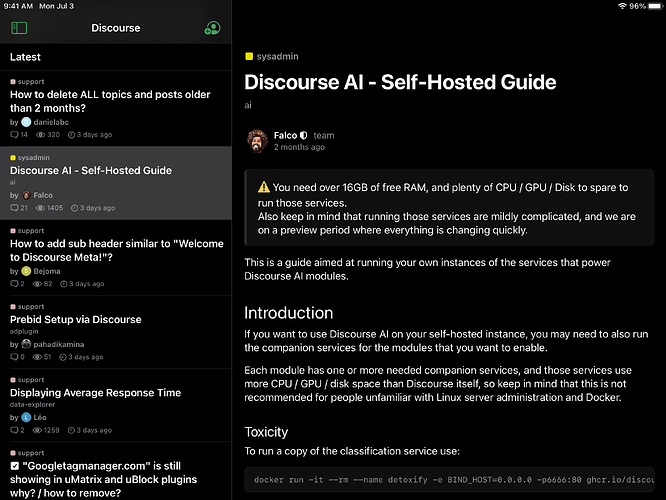This screenshot has height=500, width=666.
Task: Click support swatch above 'How to delete ALL'
Action: [x=13, y=82]
